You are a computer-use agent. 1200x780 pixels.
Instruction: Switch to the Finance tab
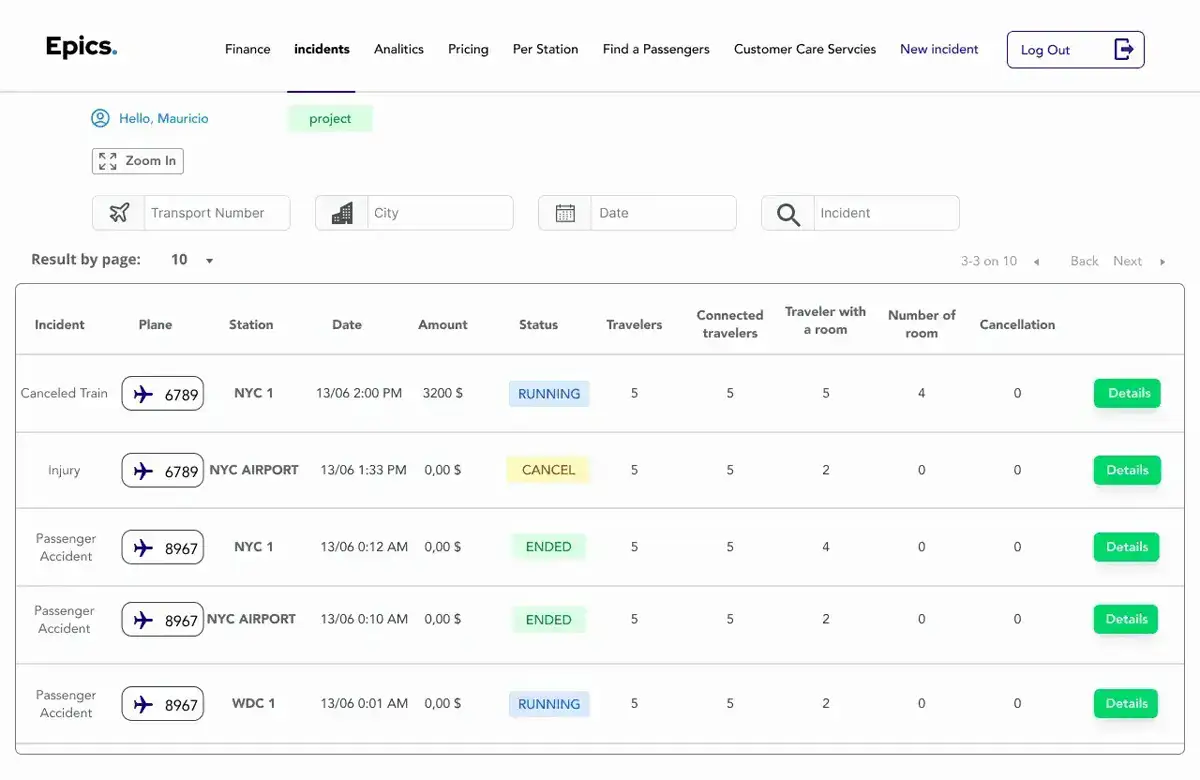coord(247,48)
